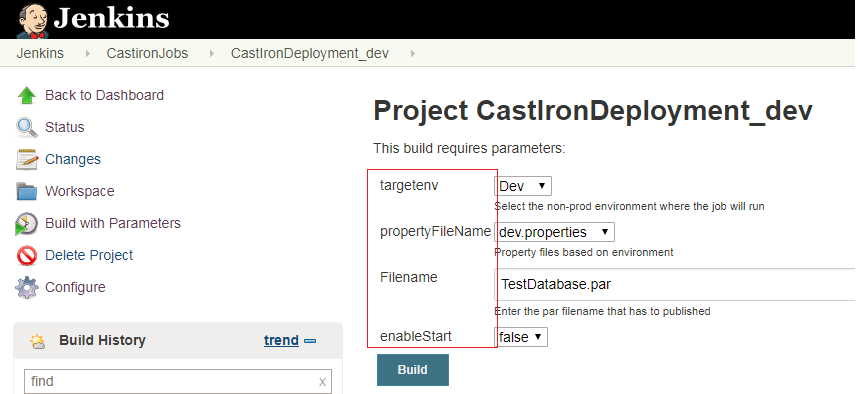Image resolution: width=866 pixels, height=394 pixels.
Task: Open the Changes link
Action: 73,159
